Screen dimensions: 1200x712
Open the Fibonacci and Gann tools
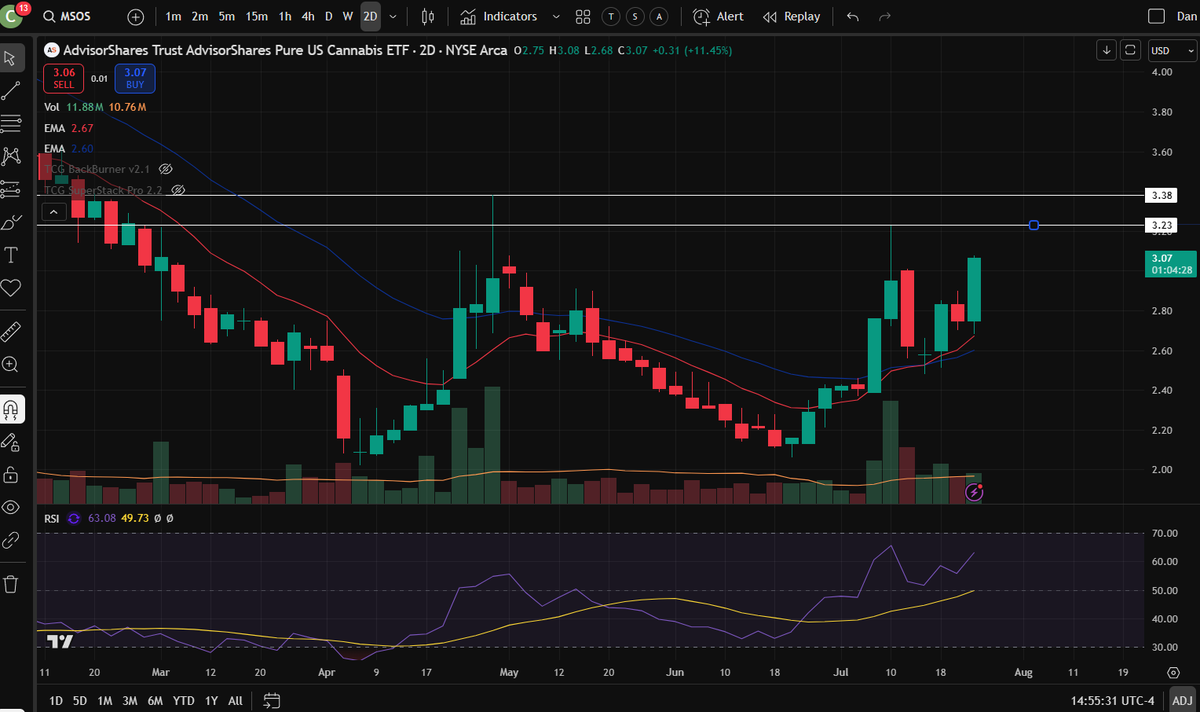point(12,124)
